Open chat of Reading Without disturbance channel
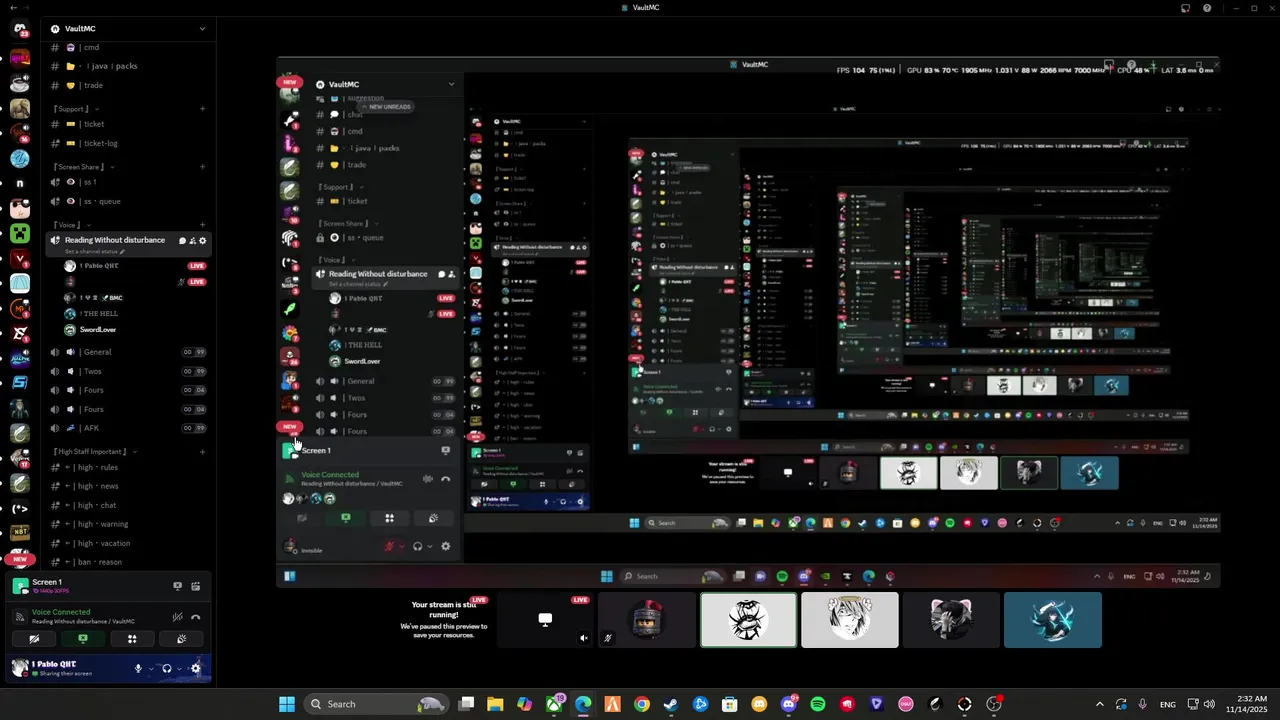Screen dimensions: 1280x720 click(x=182, y=240)
